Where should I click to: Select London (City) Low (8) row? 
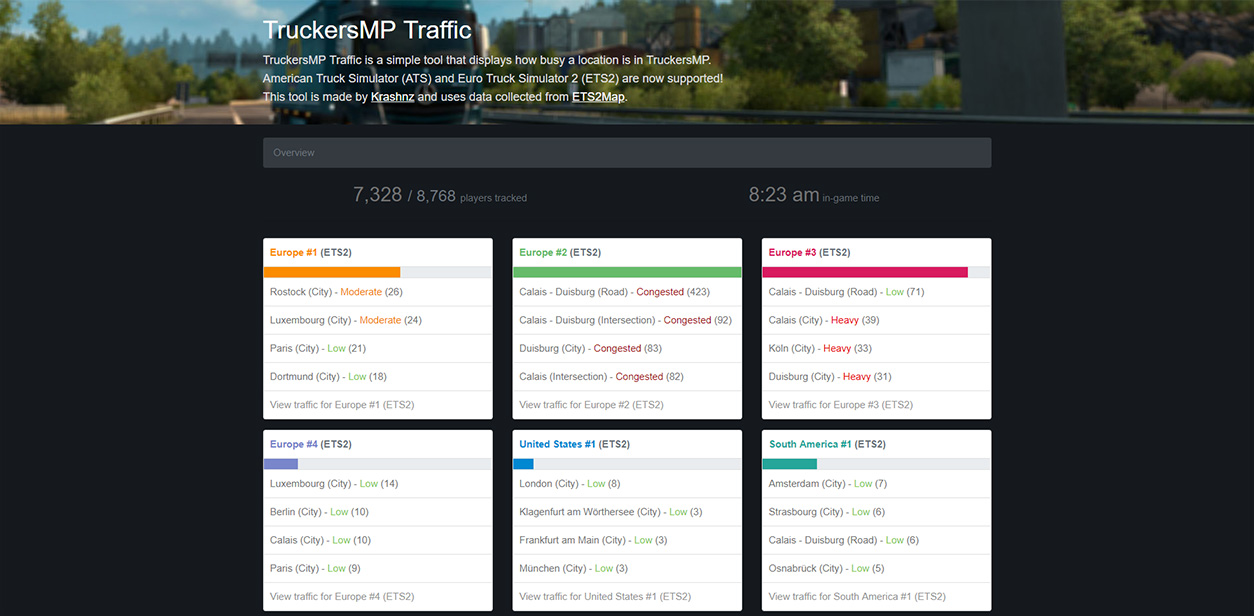click(x=627, y=483)
